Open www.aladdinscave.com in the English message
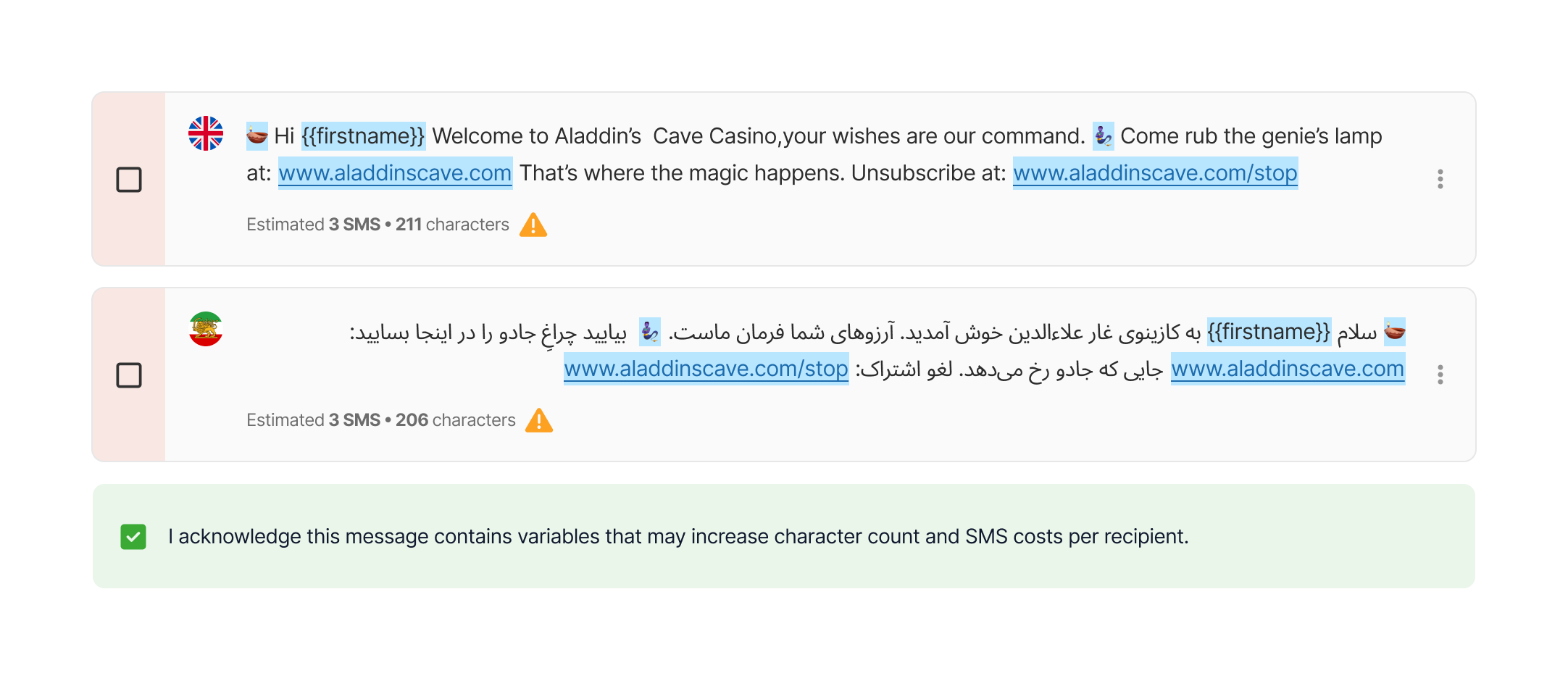Viewport: 1568px width, 681px height. pos(394,173)
